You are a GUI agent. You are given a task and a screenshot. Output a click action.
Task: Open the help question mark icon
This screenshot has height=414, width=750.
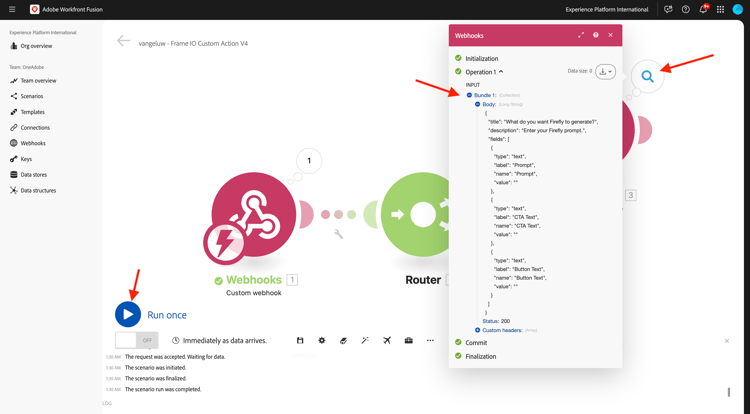685,9
